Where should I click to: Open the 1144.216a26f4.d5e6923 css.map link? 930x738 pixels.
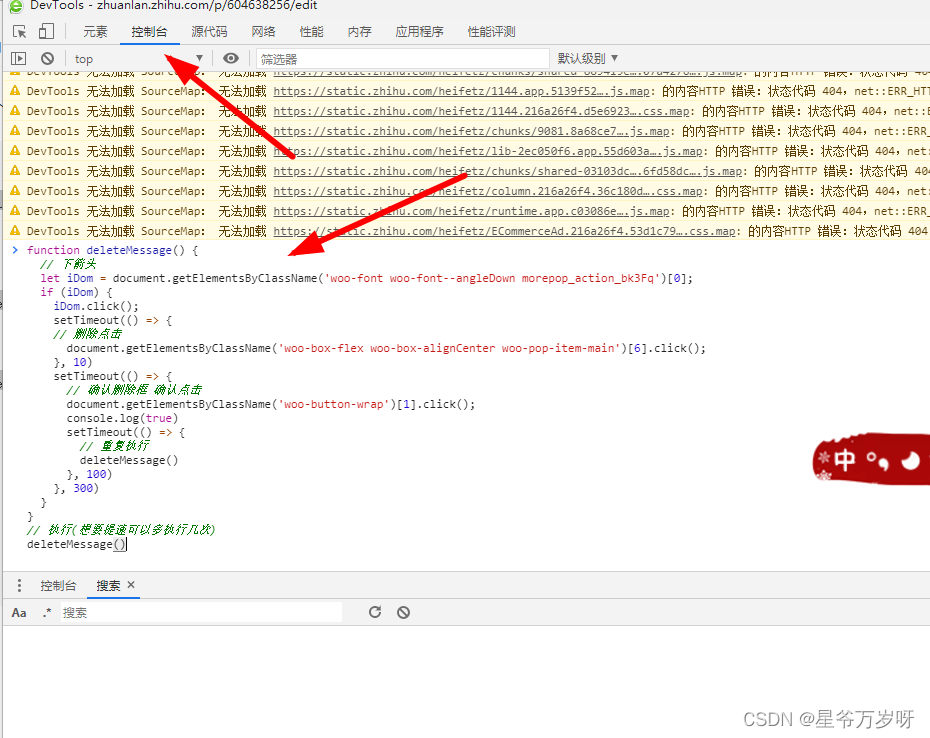pyautogui.click(x=482, y=112)
